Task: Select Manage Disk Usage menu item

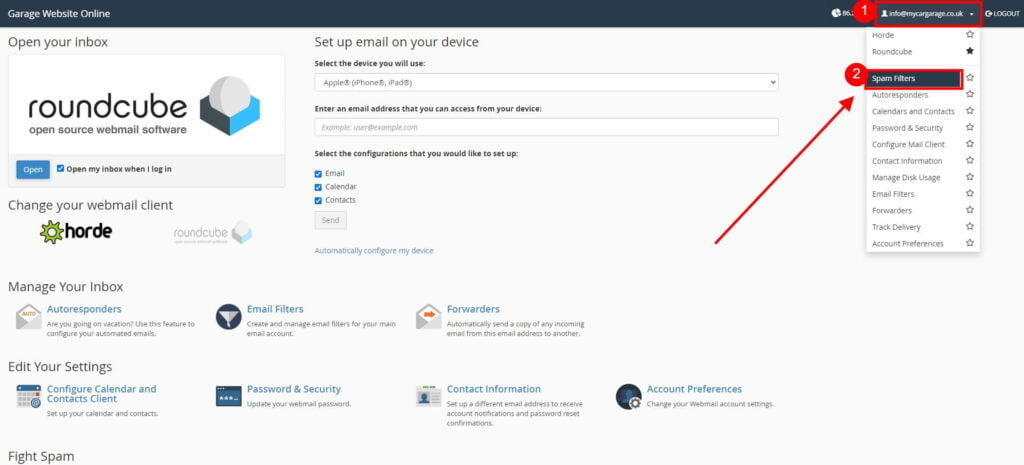Action: click(906, 177)
